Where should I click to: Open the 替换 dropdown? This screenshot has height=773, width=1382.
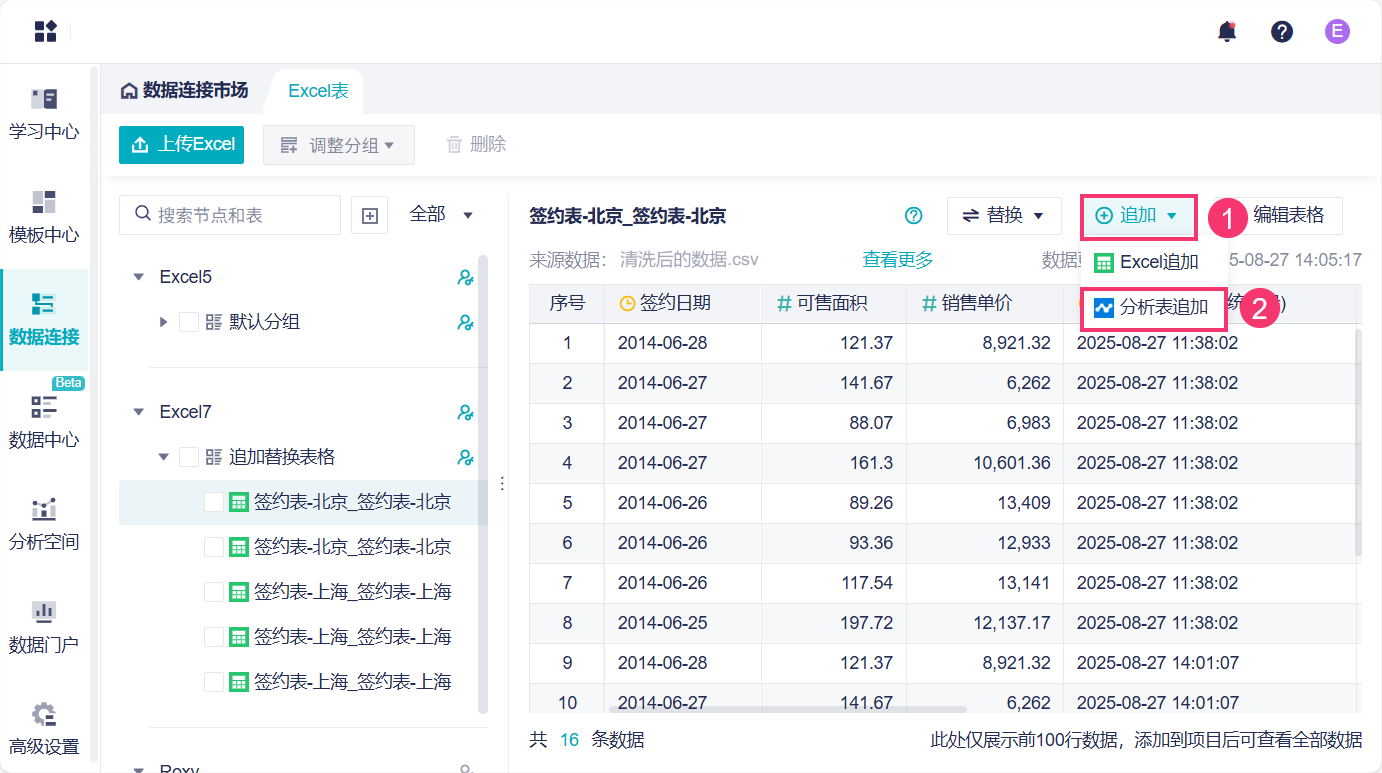point(1003,215)
